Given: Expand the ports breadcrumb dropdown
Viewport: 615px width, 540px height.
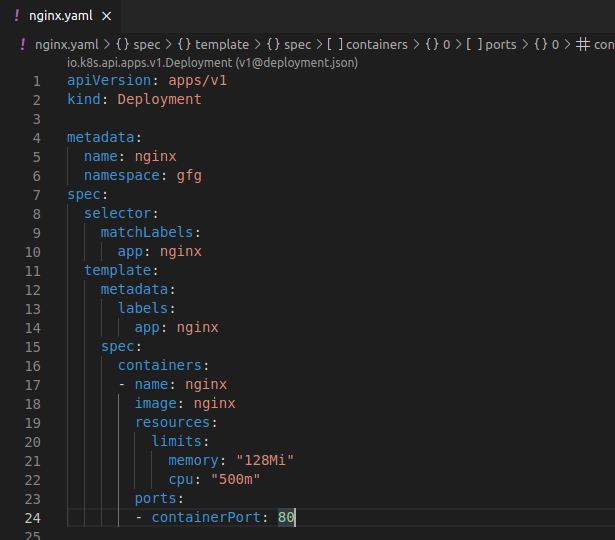Looking at the screenshot, I should (501, 45).
